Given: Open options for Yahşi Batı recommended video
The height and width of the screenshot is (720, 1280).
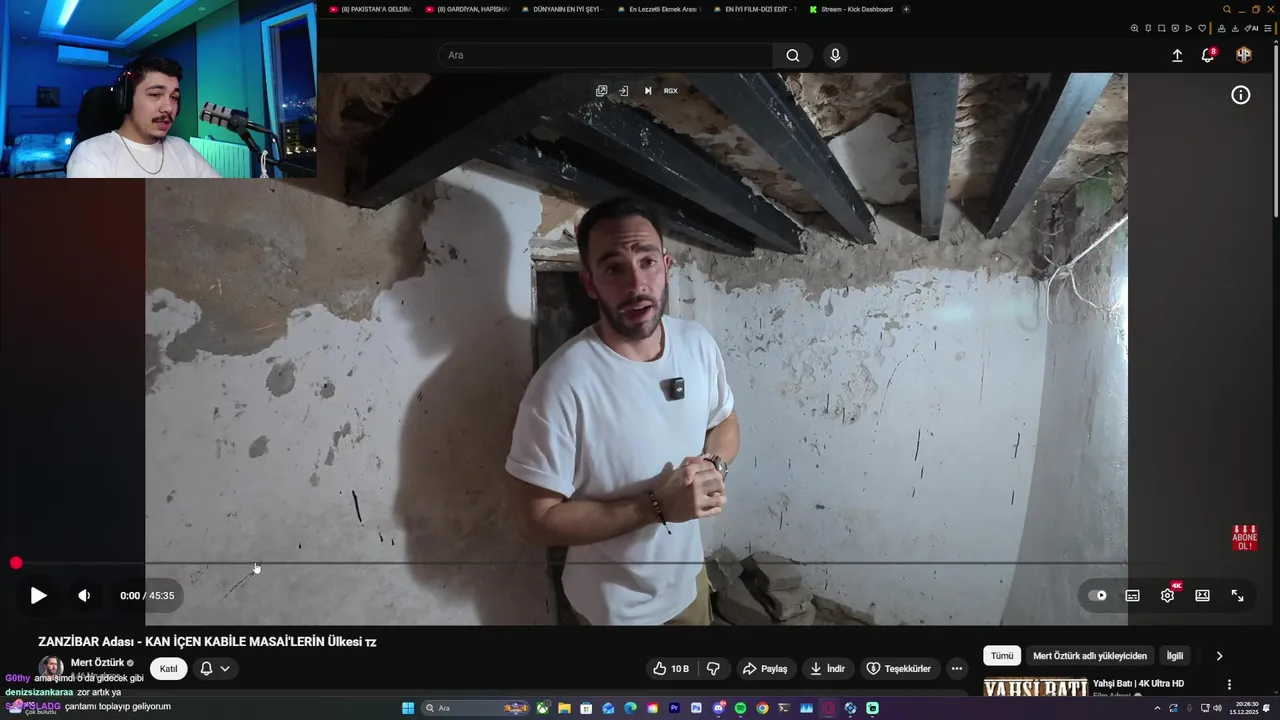Looking at the screenshot, I should pyautogui.click(x=1229, y=684).
